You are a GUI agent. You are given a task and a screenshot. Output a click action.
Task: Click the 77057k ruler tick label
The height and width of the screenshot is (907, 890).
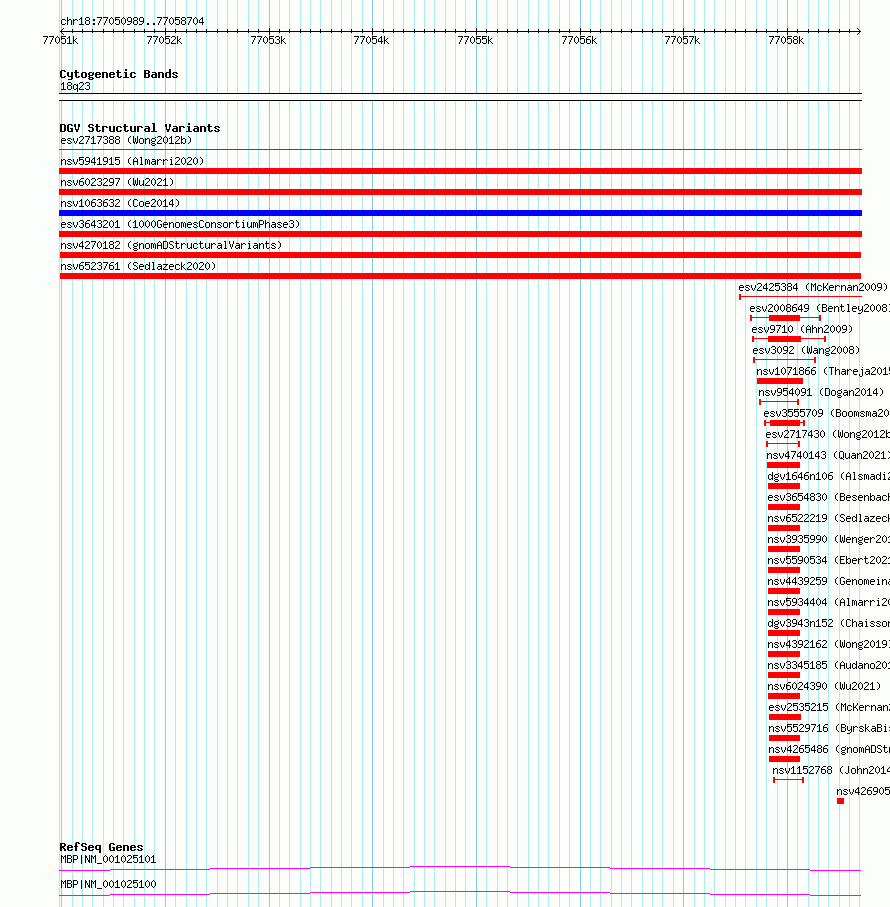pyautogui.click(x=682, y=40)
